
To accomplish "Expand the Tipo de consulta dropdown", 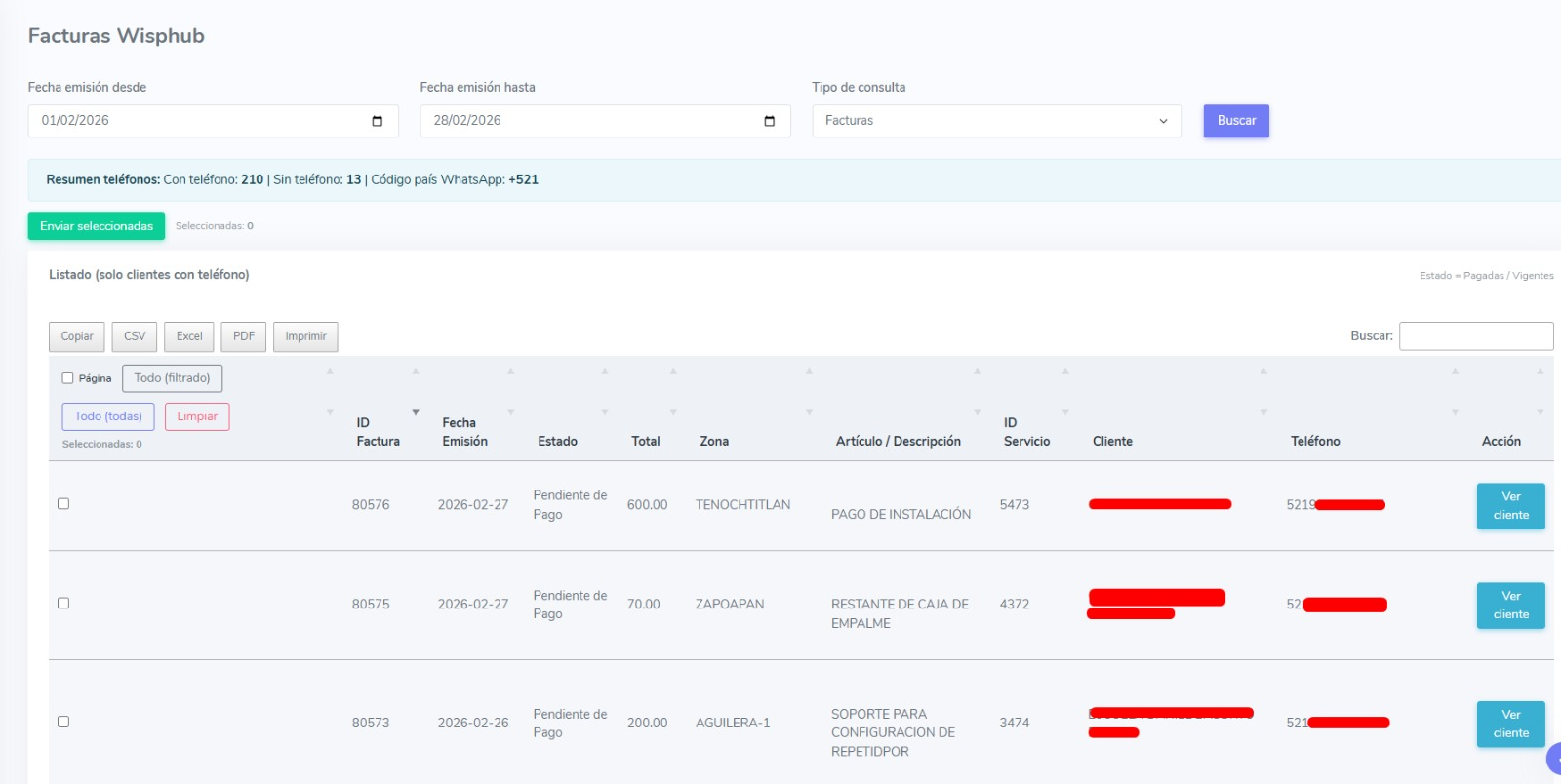I will pyautogui.click(x=996, y=121).
